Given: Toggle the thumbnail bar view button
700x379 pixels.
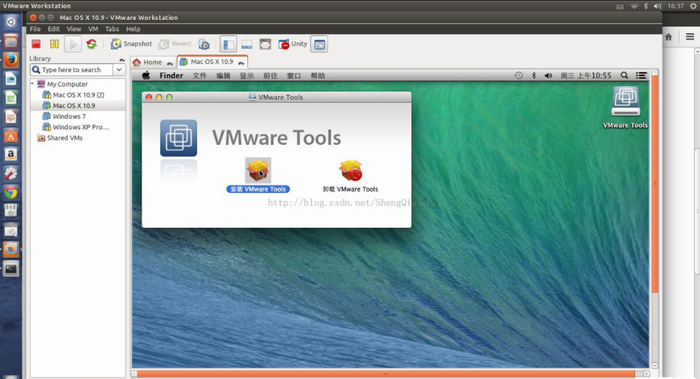Looking at the screenshot, I should coord(246,44).
